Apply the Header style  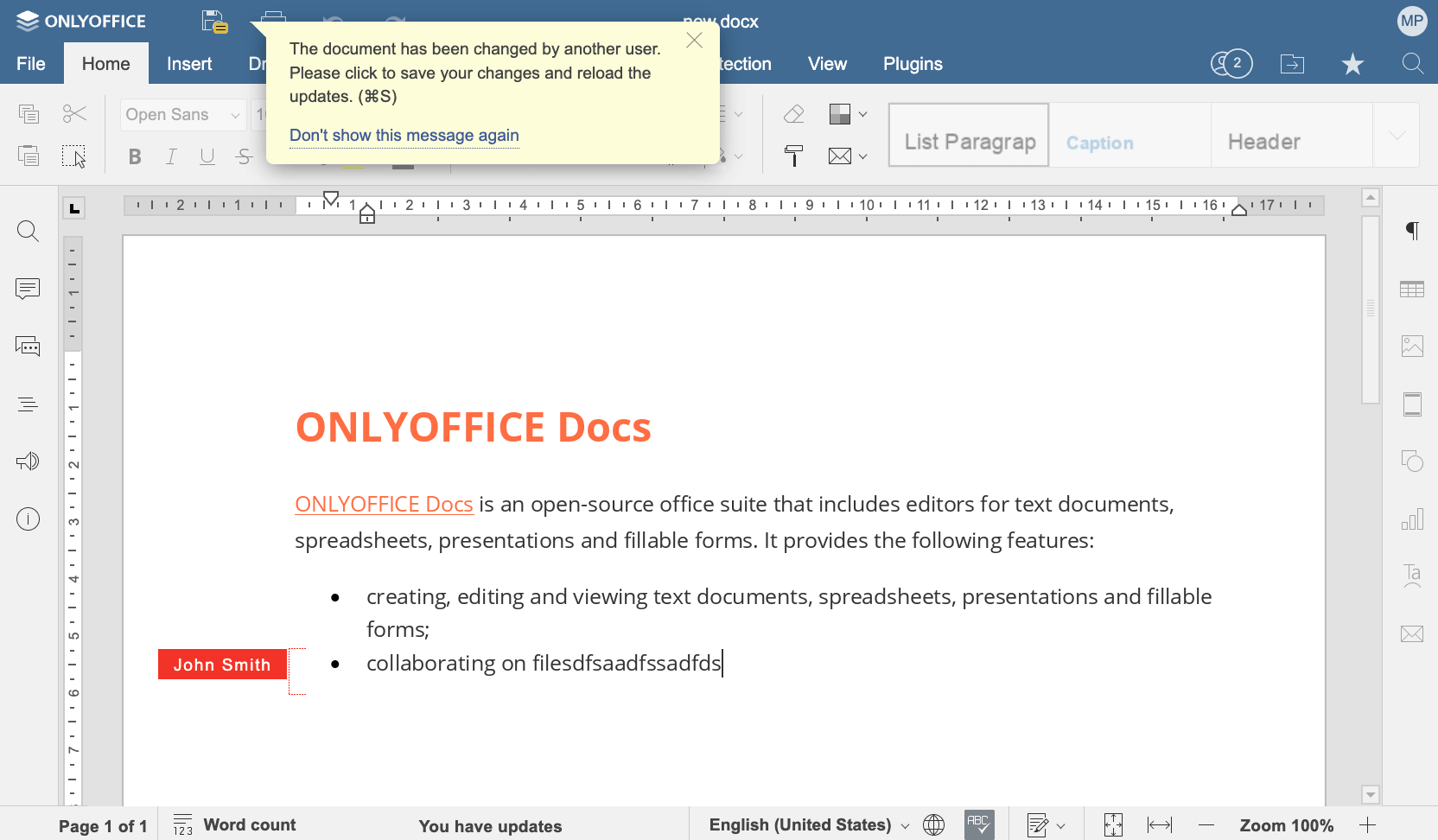1292,135
